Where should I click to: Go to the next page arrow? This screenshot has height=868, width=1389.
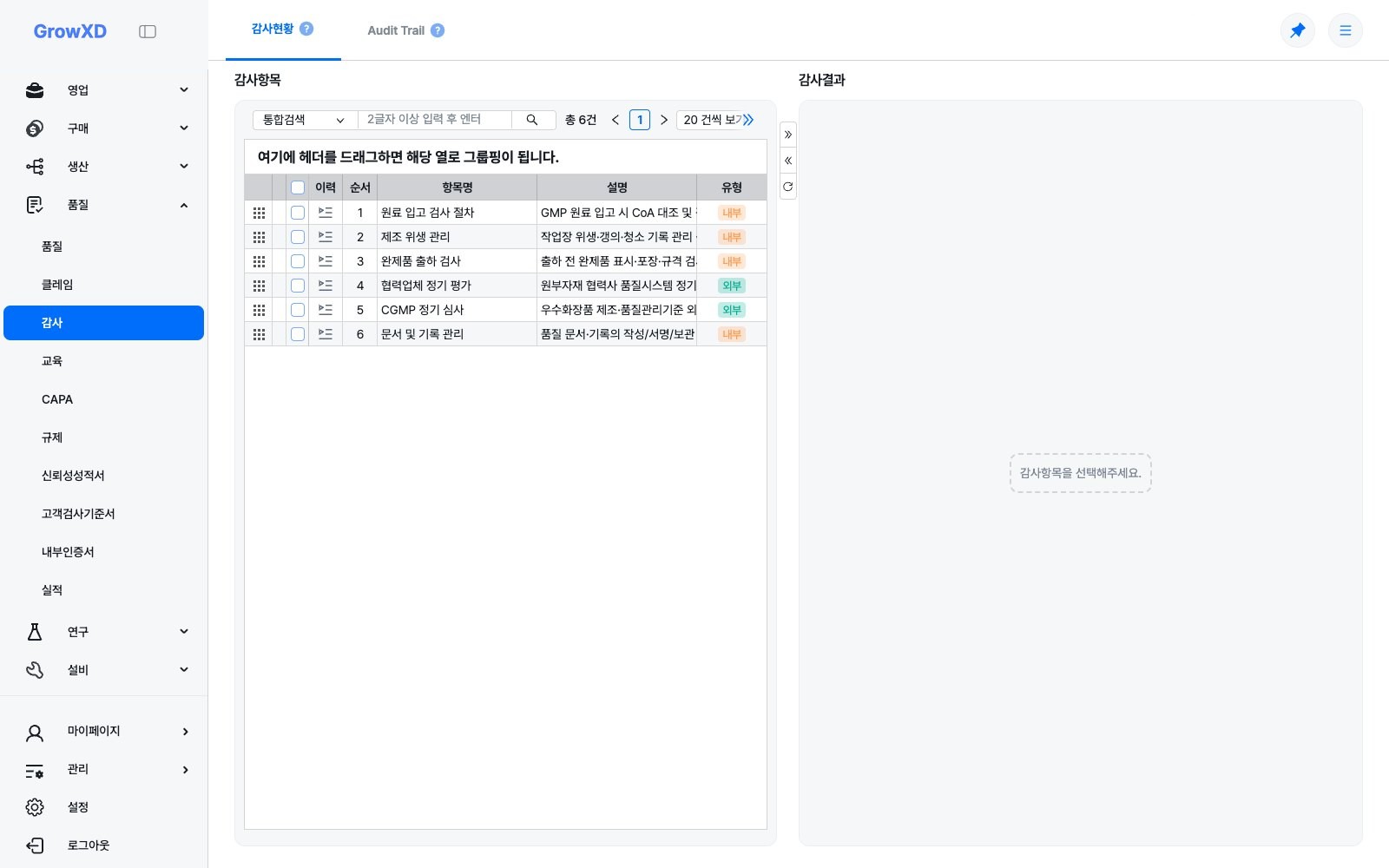tap(664, 120)
